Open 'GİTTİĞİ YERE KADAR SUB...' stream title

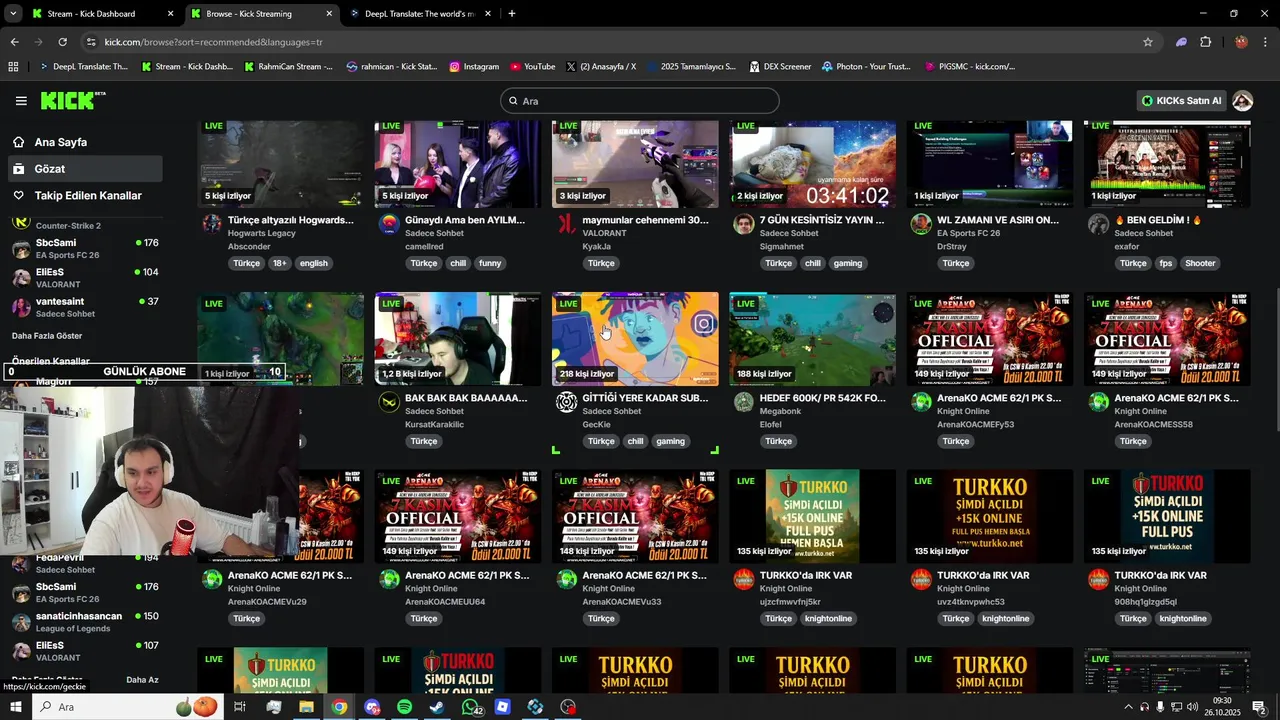[x=645, y=398]
